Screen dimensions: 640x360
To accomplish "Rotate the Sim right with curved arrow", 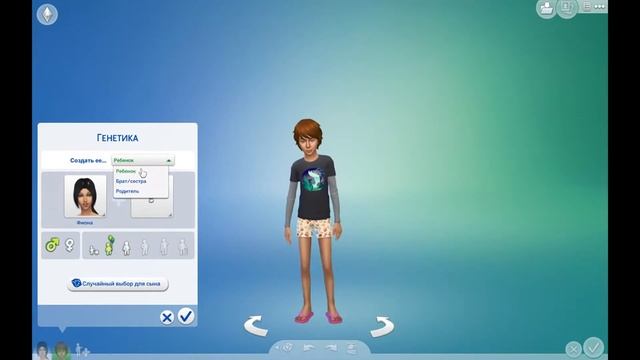I will pyautogui.click(x=382, y=327).
